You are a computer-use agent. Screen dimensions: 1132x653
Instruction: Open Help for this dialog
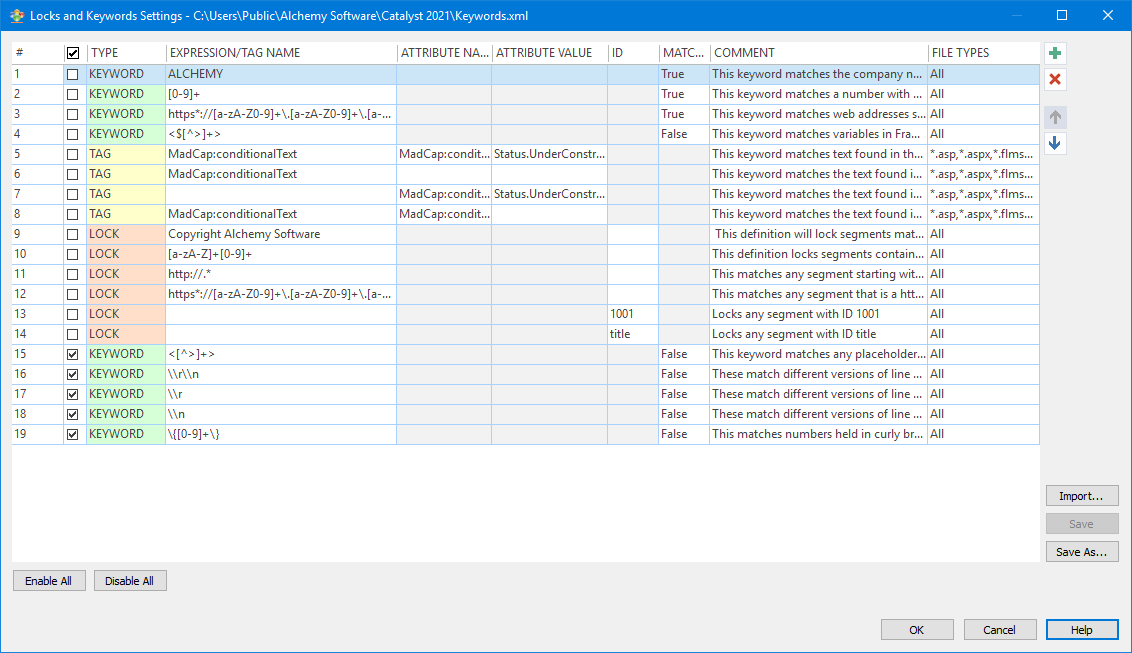click(1081, 630)
